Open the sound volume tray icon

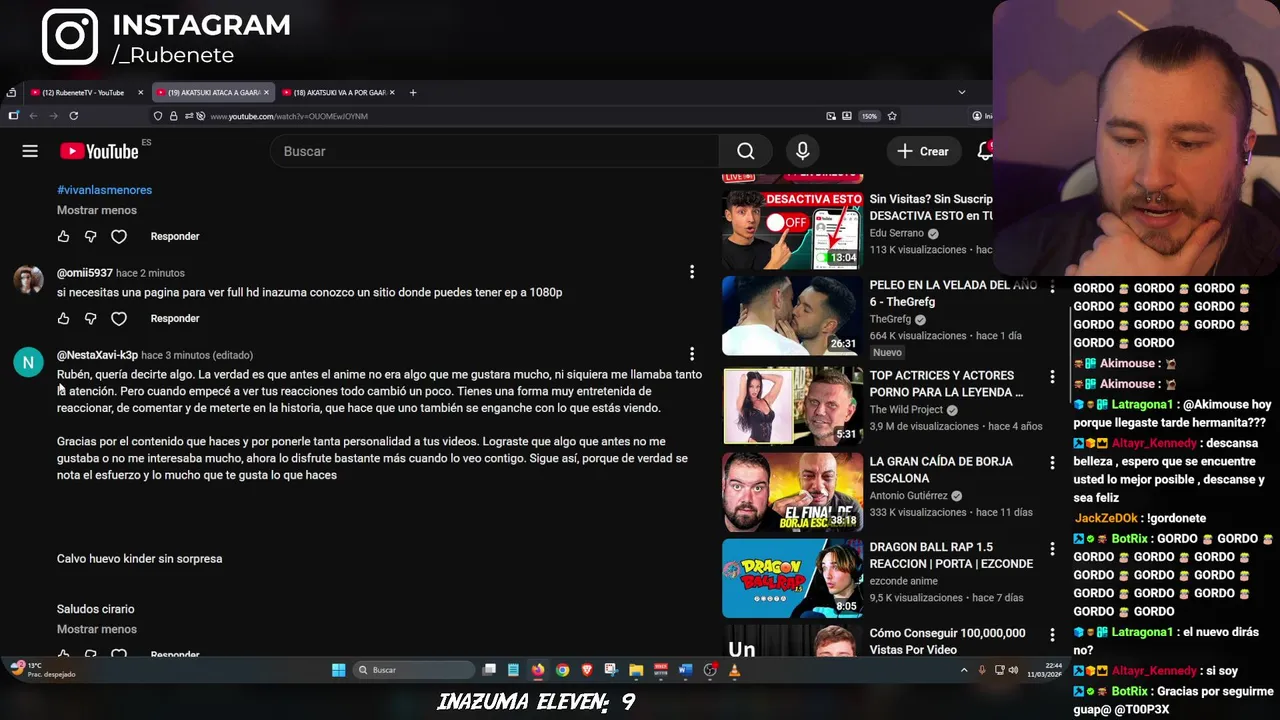click(x=1014, y=670)
